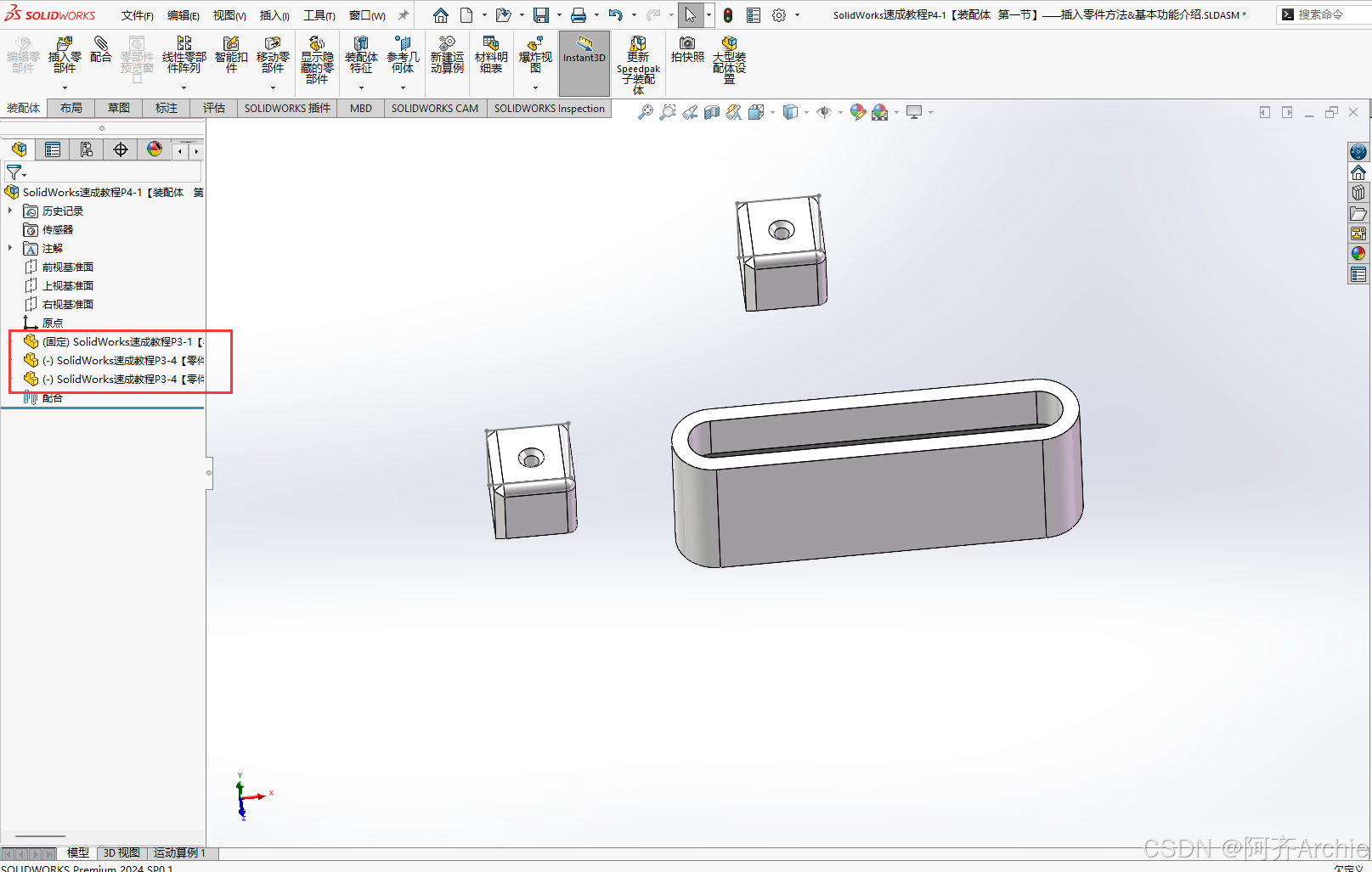Toggle the Instant3D button

click(584, 64)
